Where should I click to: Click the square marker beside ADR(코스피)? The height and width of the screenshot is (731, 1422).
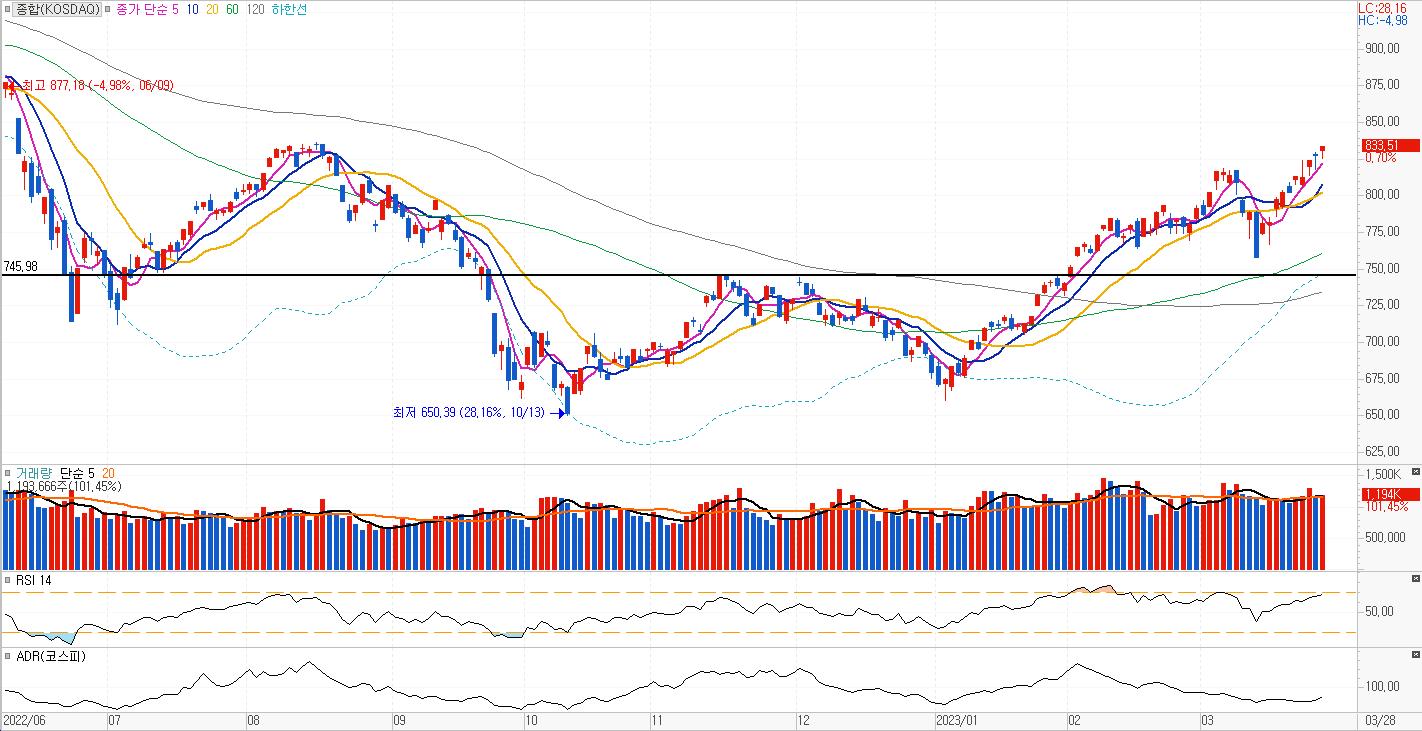pos(8,657)
